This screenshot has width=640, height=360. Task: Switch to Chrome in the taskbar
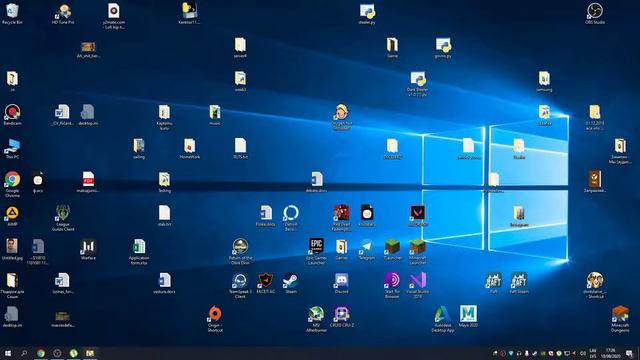[x=41, y=353]
